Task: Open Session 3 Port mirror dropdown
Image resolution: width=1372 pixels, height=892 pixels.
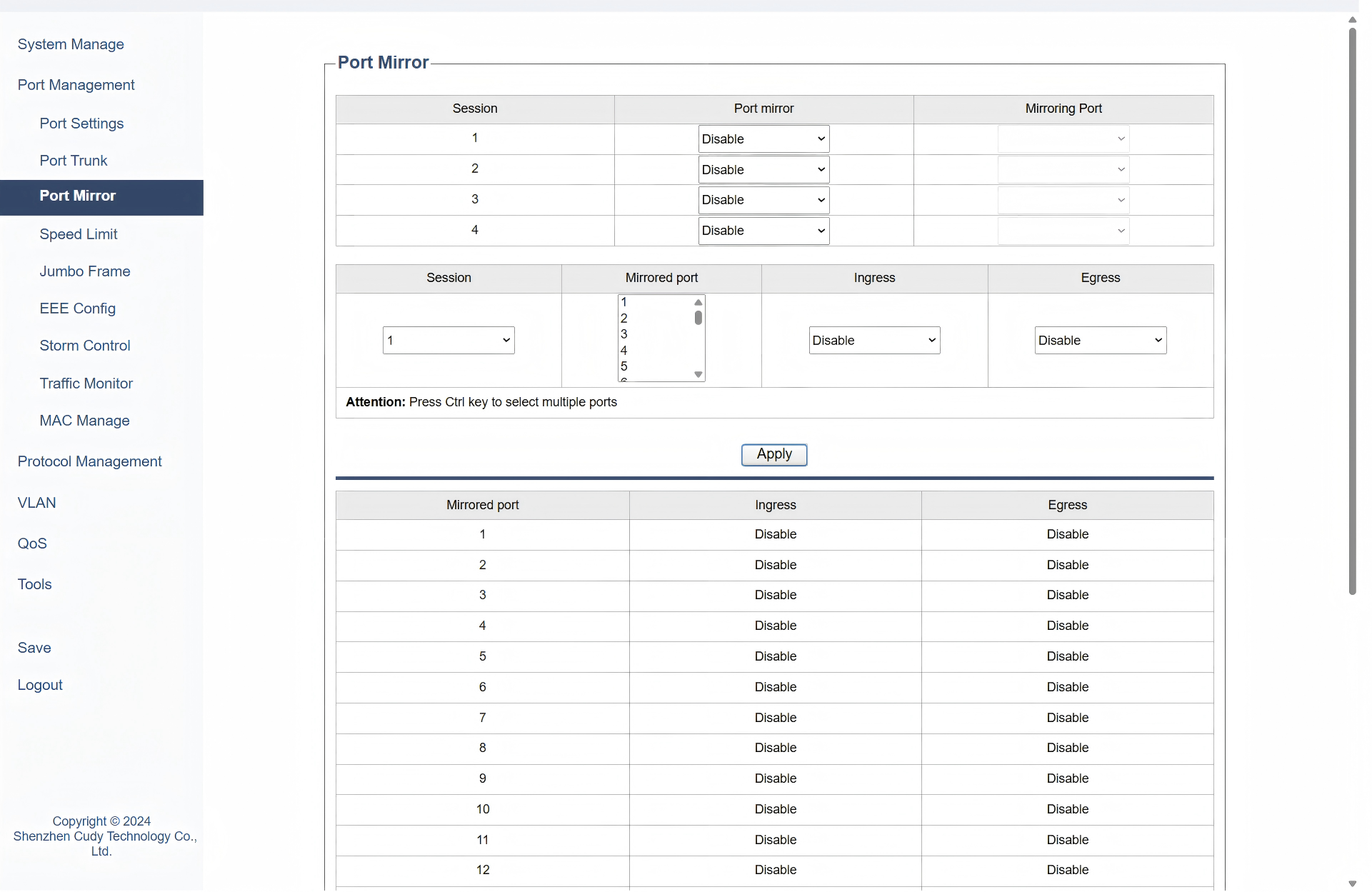Action: (763, 200)
